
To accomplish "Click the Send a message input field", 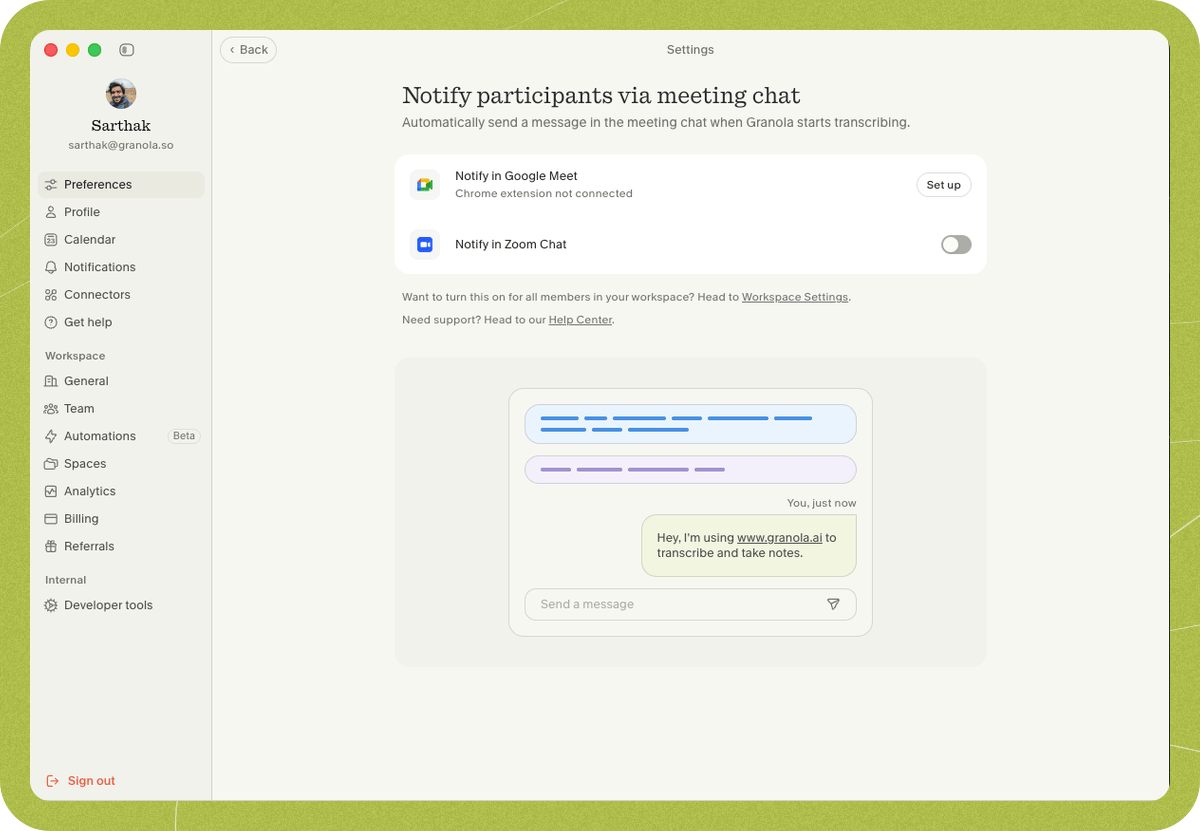I will coord(690,604).
